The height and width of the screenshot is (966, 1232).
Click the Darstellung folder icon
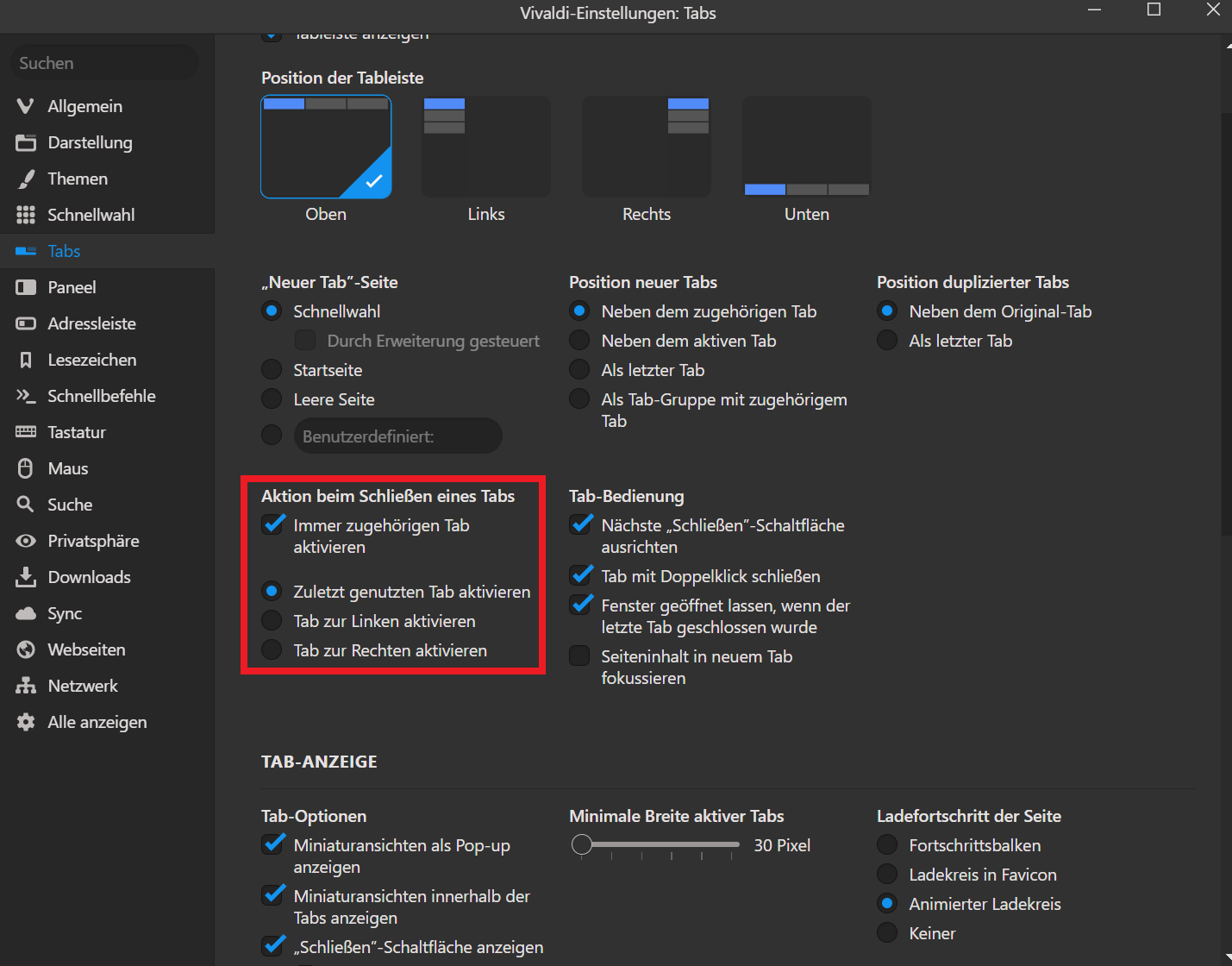pos(26,142)
